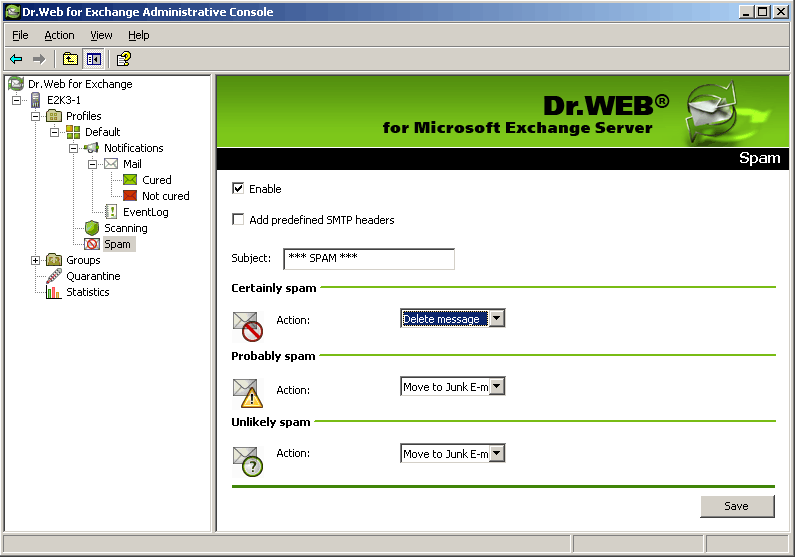795x557 pixels.
Task: Open the Help toolbar icon
Action: pyautogui.click(x=124, y=59)
